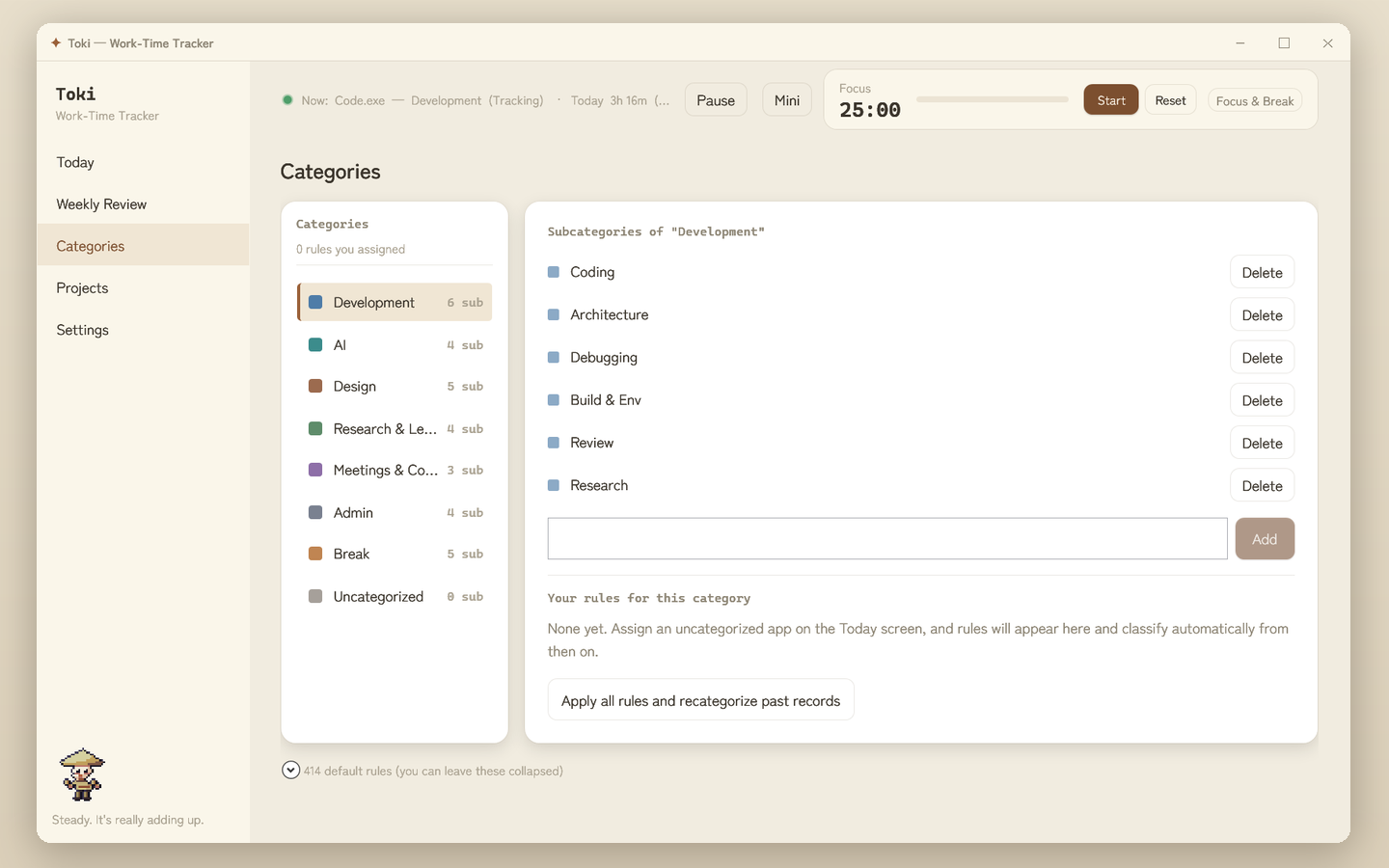Viewport: 1389px width, 868px height.
Task: Click the Architecture subcategory square icon
Action: 554,314
